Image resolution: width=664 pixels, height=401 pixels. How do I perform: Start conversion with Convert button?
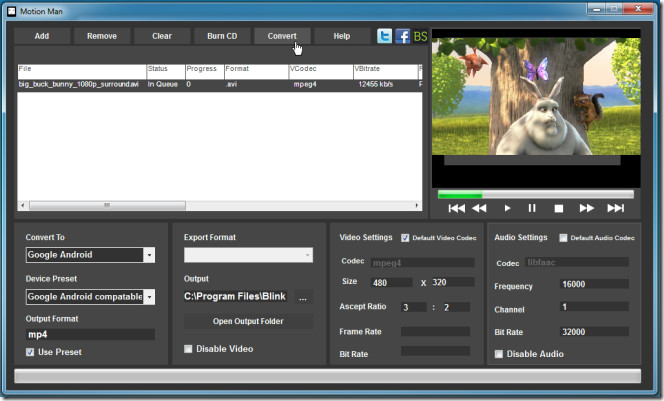coord(282,36)
